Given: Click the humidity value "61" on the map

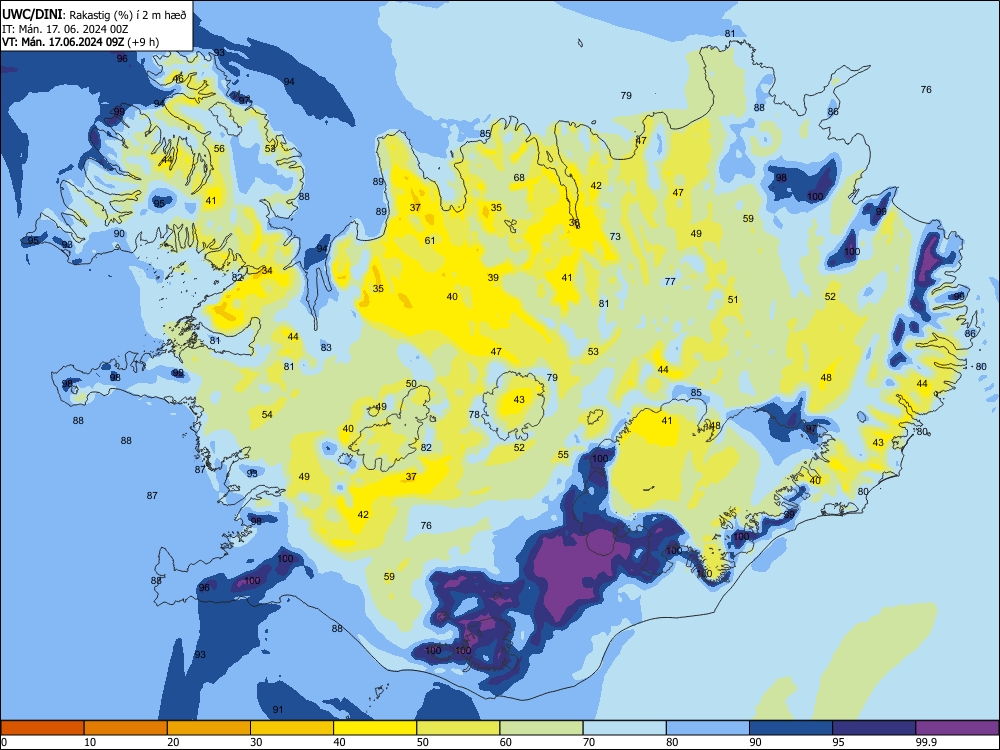Looking at the screenshot, I should point(430,240).
